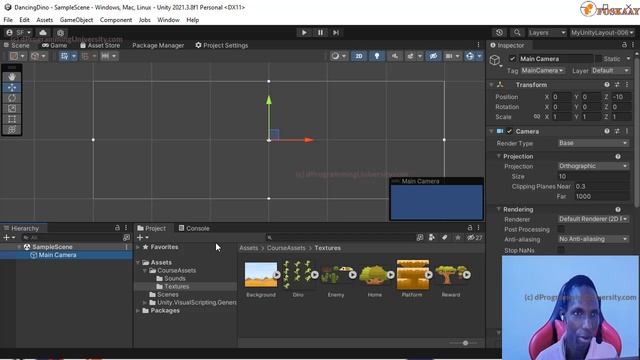Open the Render Type dropdown
Image resolution: width=640 pixels, height=360 pixels.
click(593, 143)
